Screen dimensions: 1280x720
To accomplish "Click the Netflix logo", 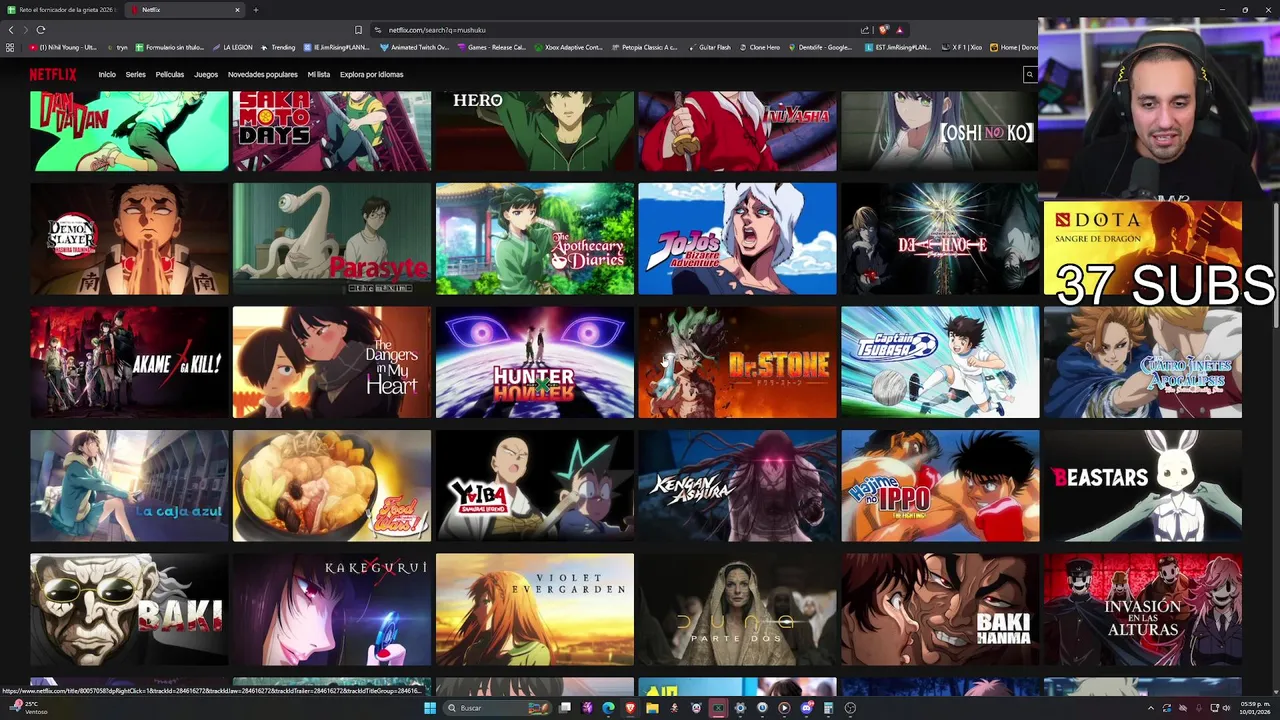I will click(52, 74).
